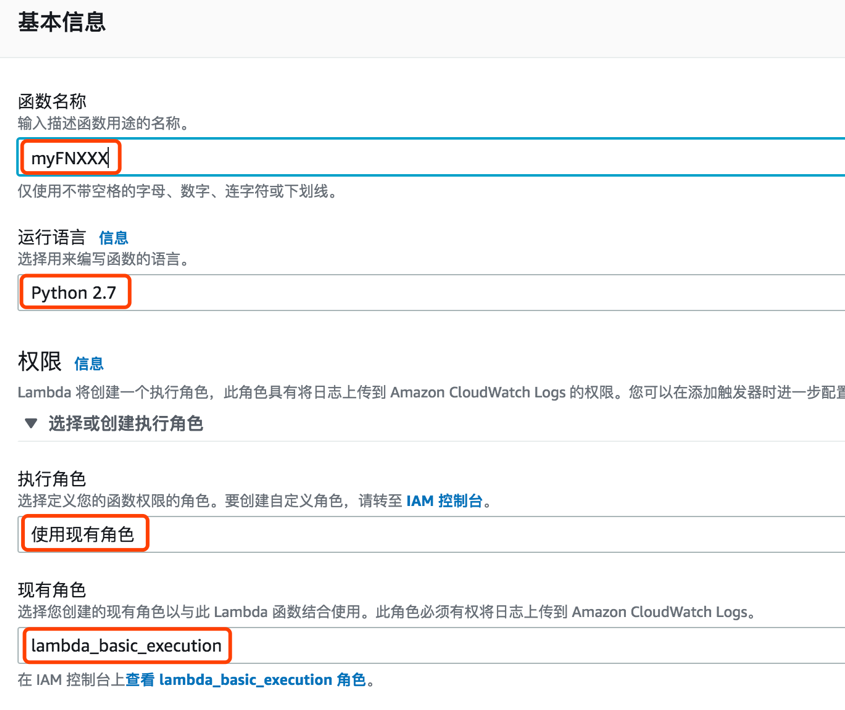Open the 信息 link next to 权限
Image resolution: width=845 pixels, height=710 pixels.
point(89,364)
